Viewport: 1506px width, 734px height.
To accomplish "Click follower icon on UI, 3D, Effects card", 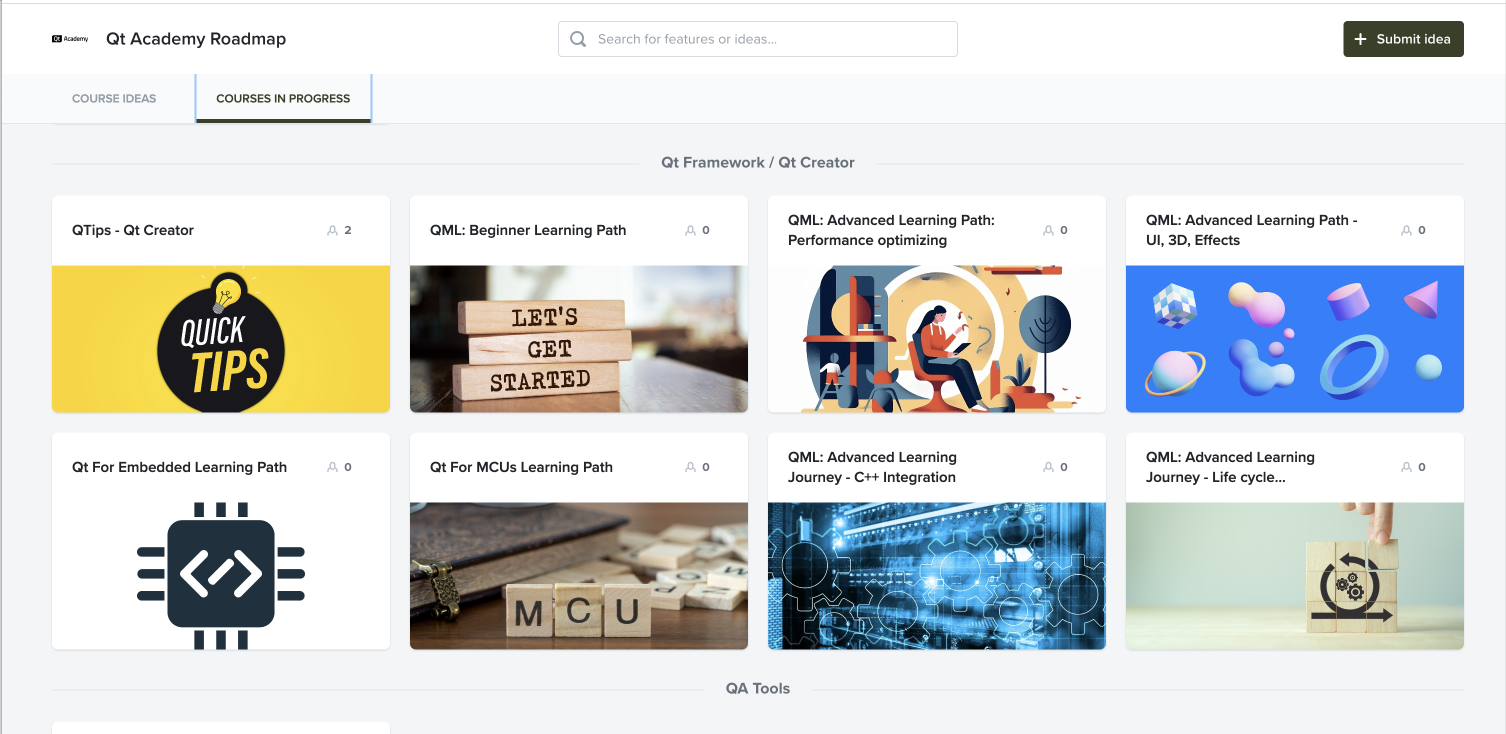I will pyautogui.click(x=1406, y=230).
